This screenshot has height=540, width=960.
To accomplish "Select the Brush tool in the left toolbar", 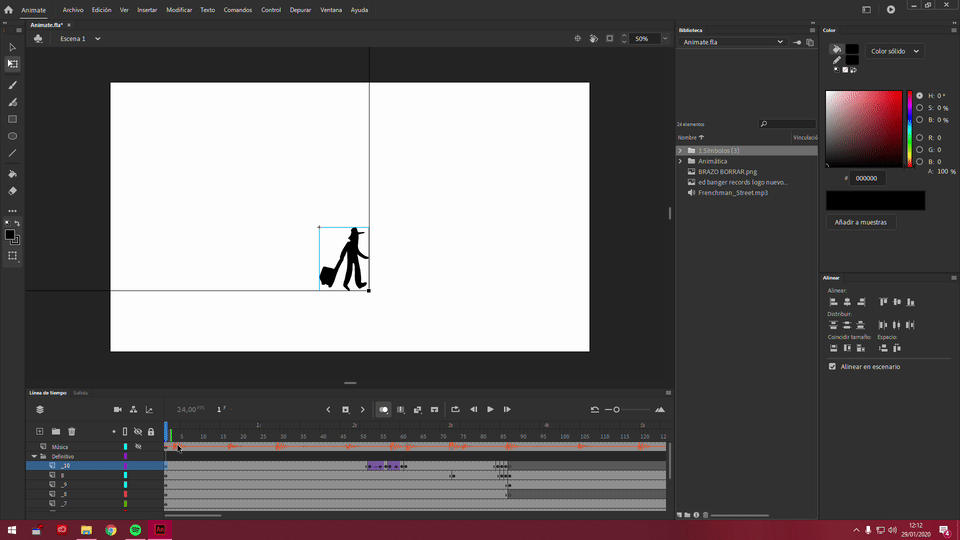I will [12, 85].
